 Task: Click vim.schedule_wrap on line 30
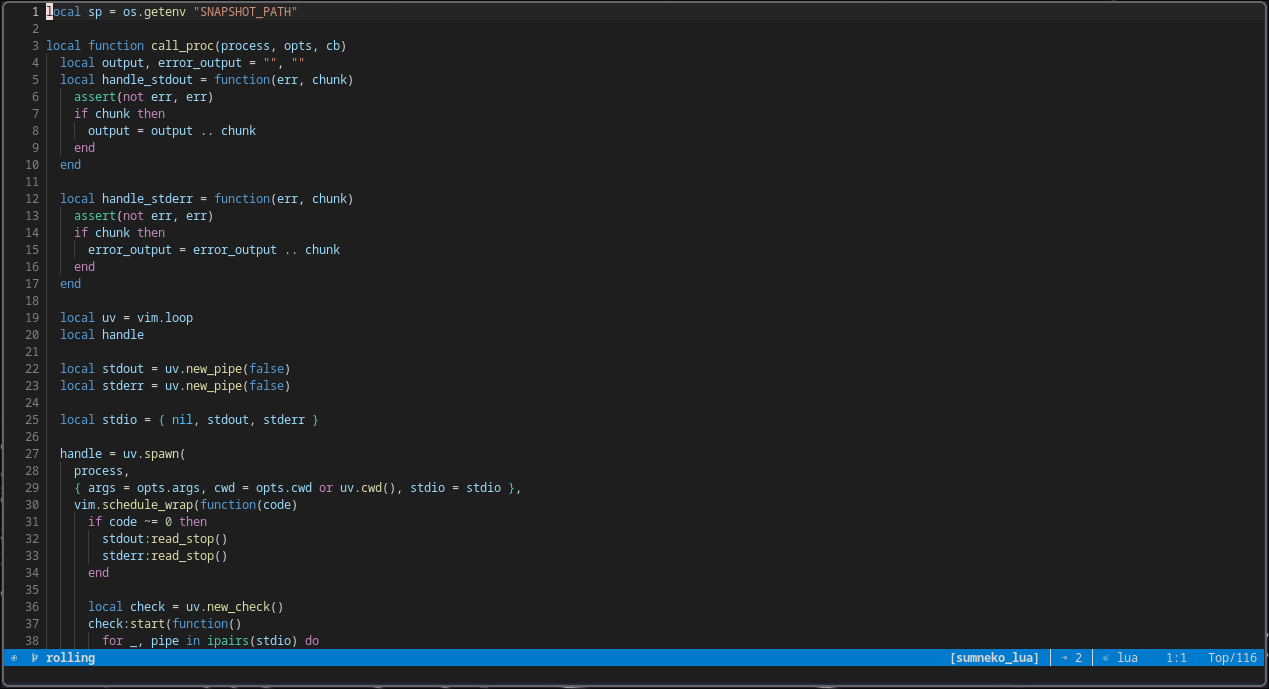tap(133, 505)
